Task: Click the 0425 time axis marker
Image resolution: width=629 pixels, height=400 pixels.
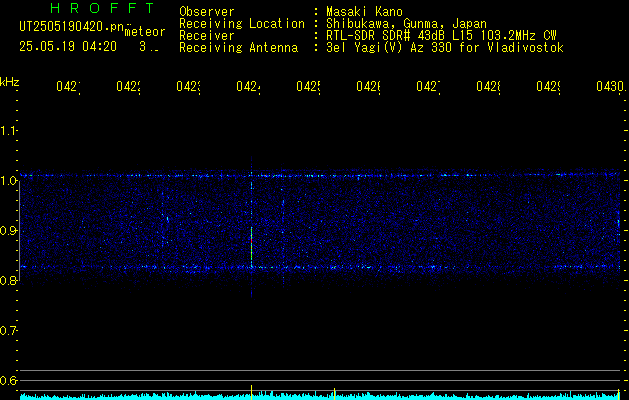Action: [308, 87]
